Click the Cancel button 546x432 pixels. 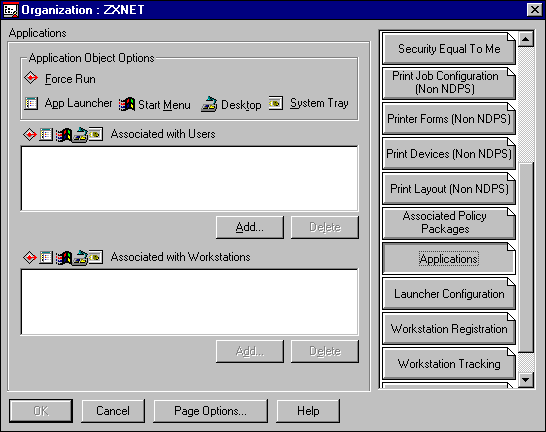tap(113, 411)
